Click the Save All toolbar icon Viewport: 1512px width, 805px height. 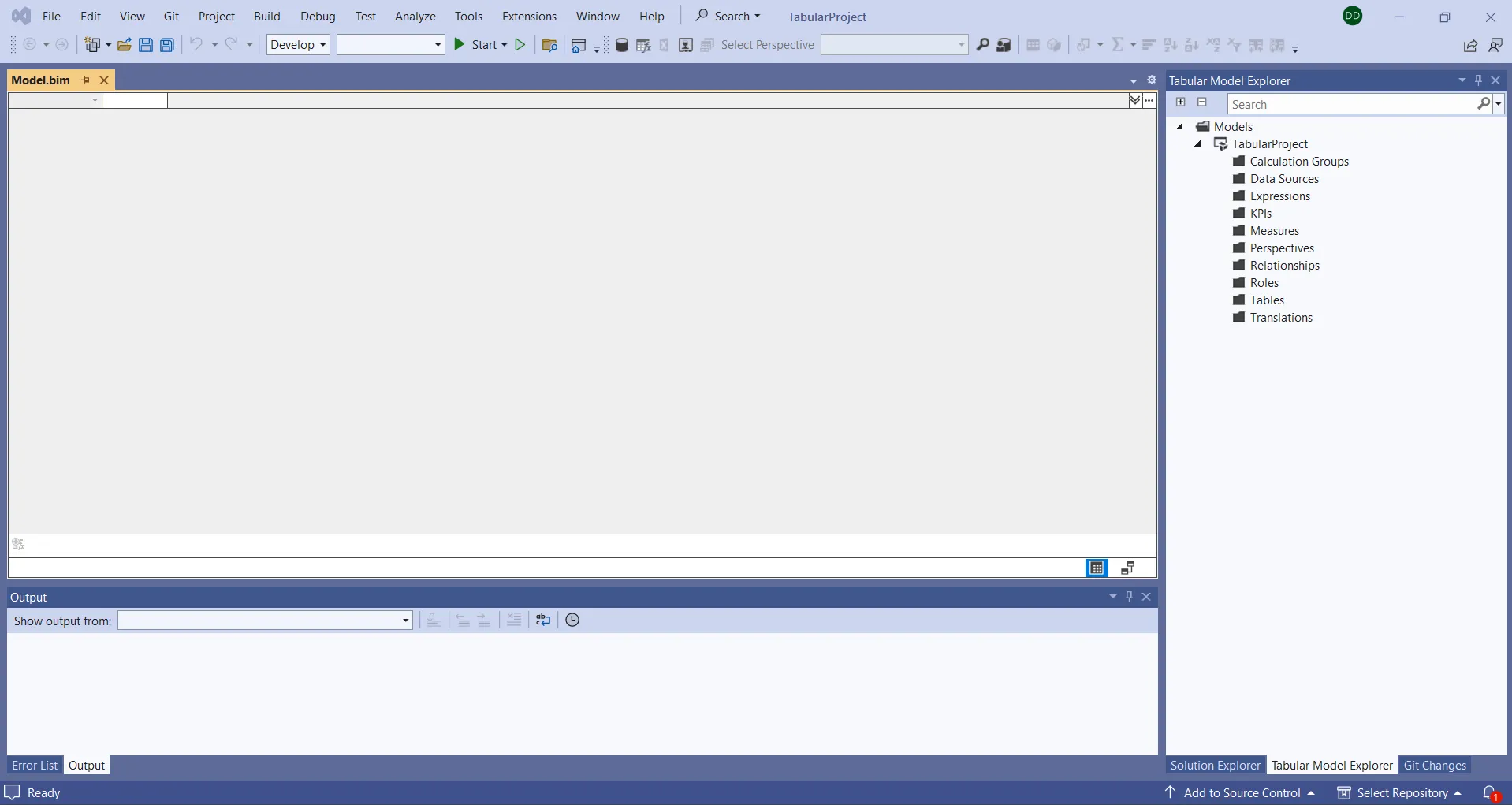167,45
